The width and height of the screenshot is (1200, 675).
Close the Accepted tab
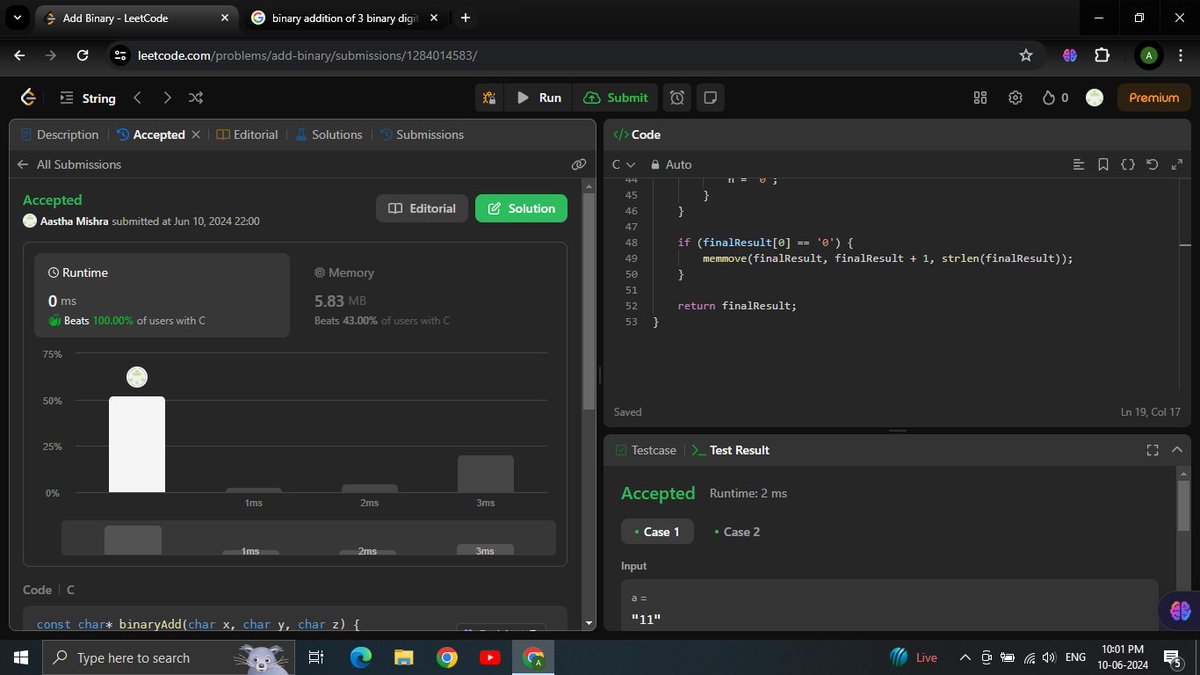click(x=195, y=134)
